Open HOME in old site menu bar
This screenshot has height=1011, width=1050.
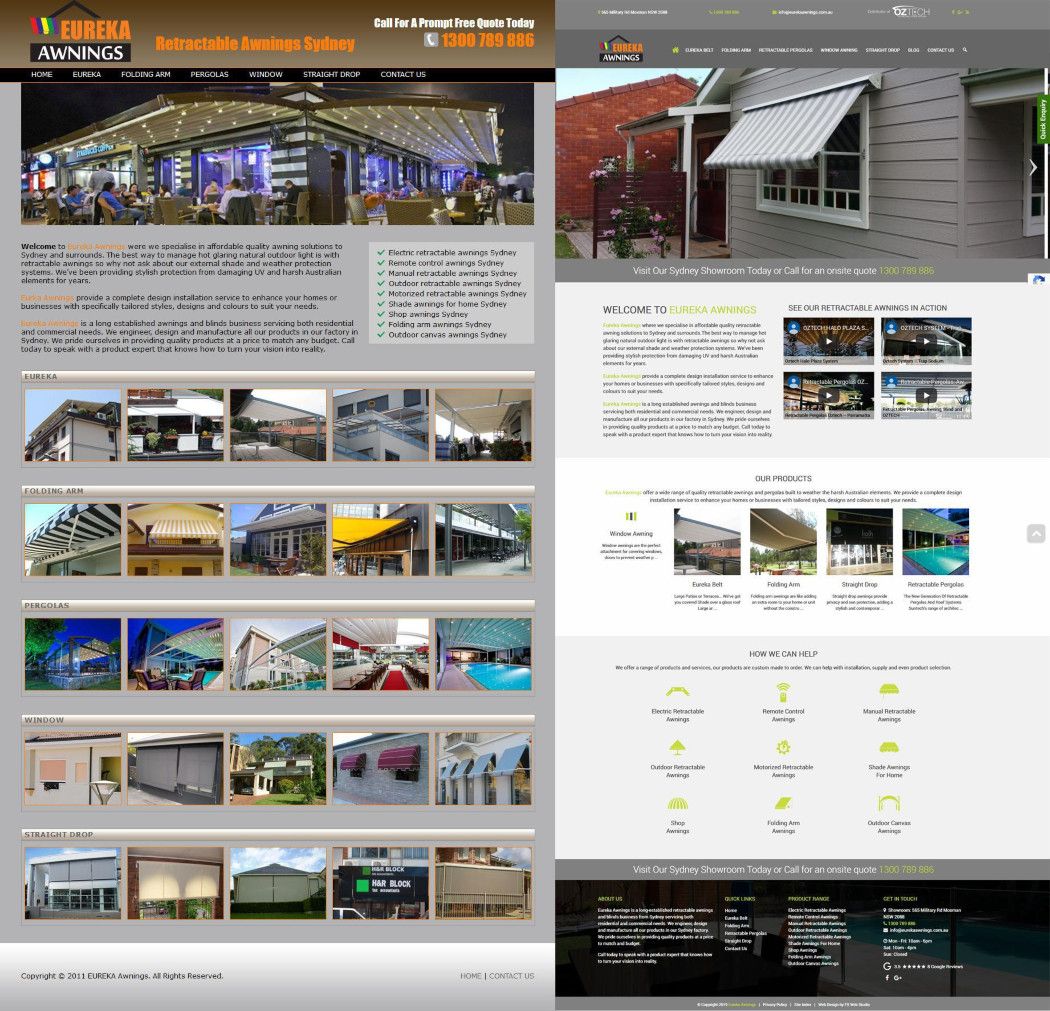[x=42, y=74]
